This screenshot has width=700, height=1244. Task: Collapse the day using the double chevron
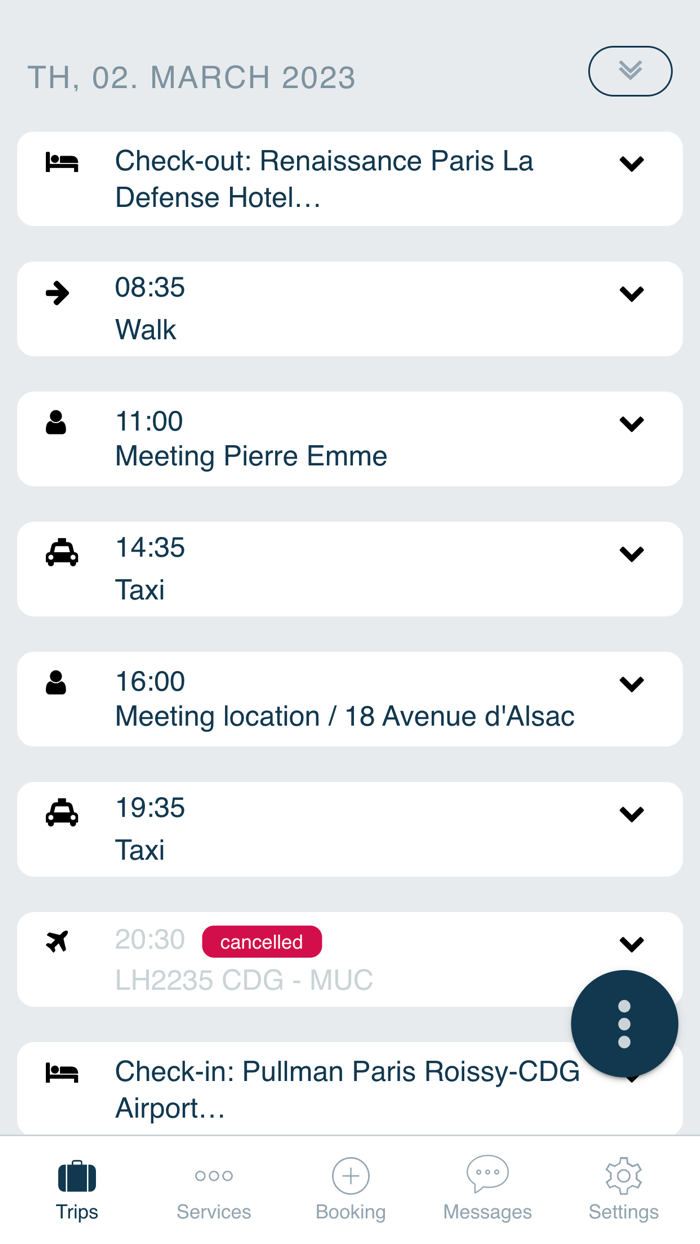coord(630,71)
